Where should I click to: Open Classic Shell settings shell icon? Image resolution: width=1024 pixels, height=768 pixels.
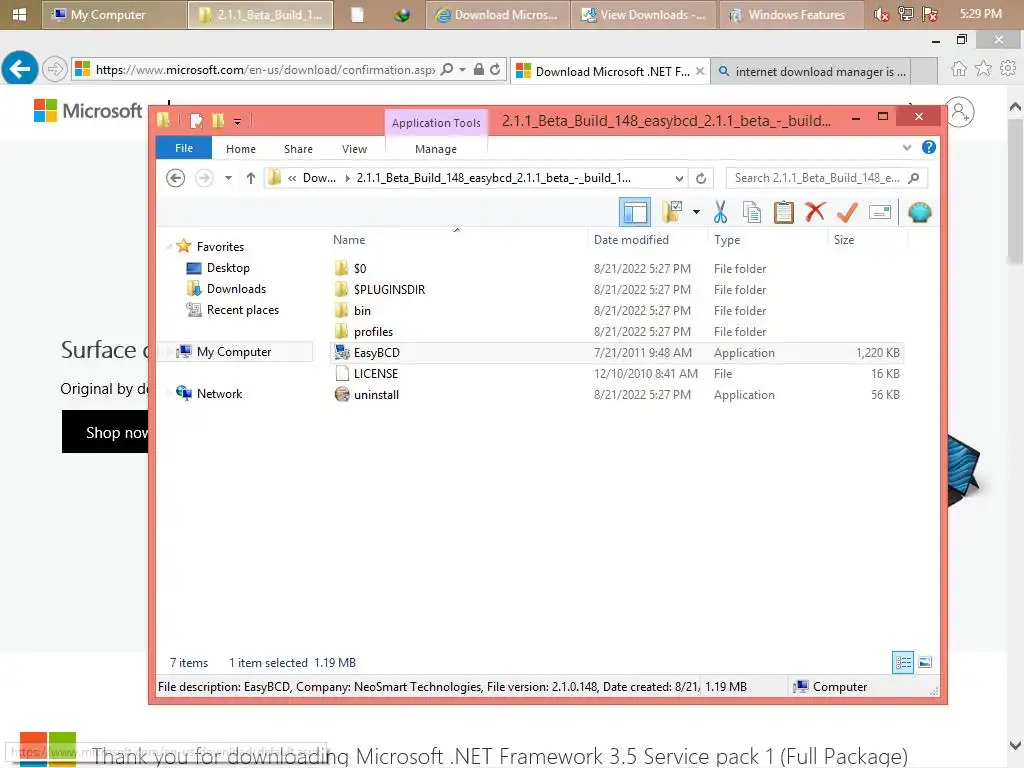click(919, 212)
